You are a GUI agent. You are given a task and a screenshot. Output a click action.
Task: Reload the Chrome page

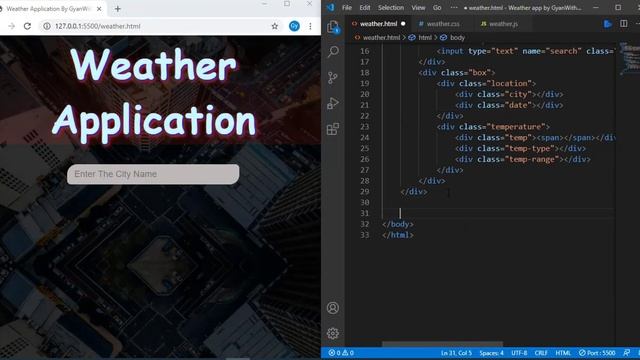click(27, 26)
